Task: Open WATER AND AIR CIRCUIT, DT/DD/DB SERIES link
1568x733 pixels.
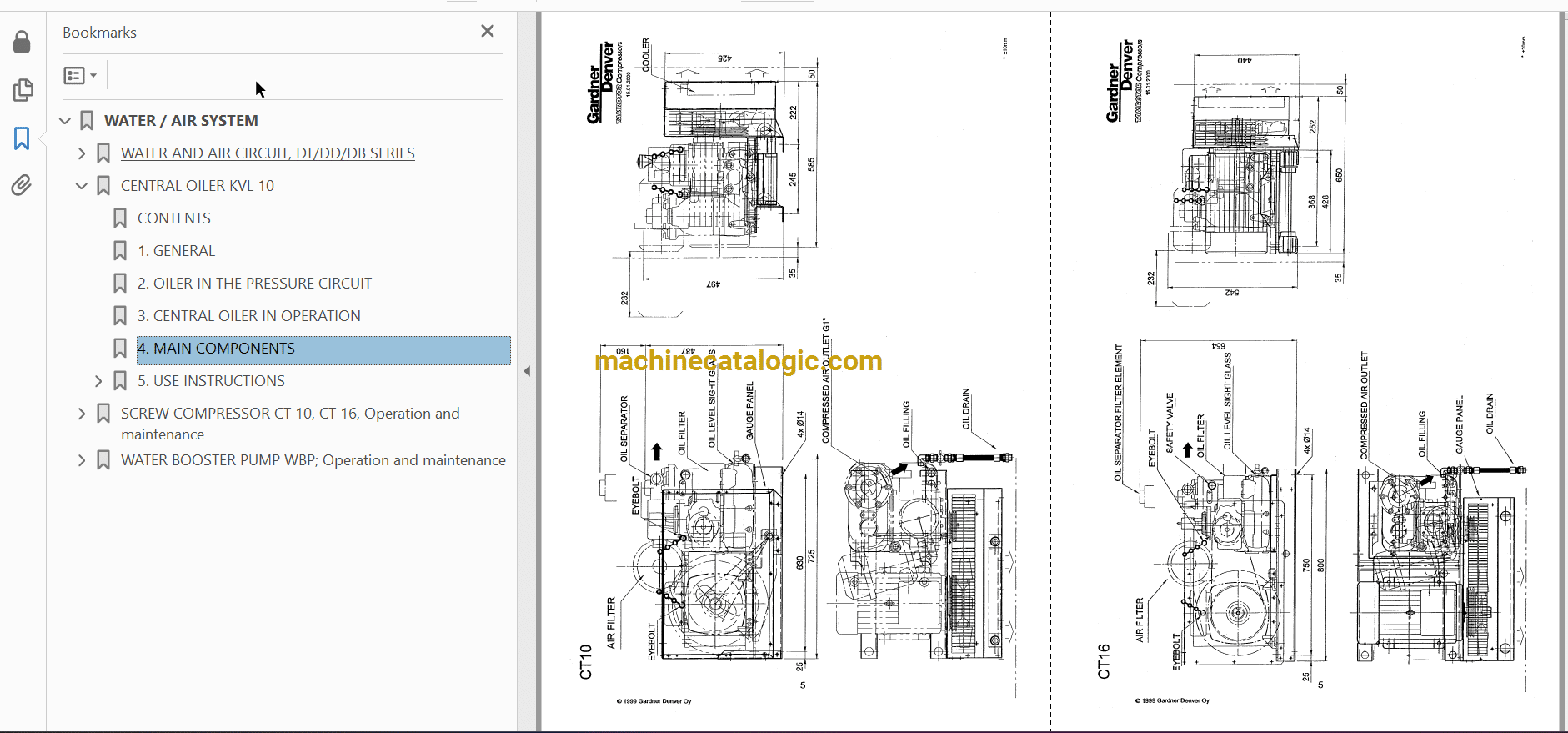Action: [x=268, y=153]
